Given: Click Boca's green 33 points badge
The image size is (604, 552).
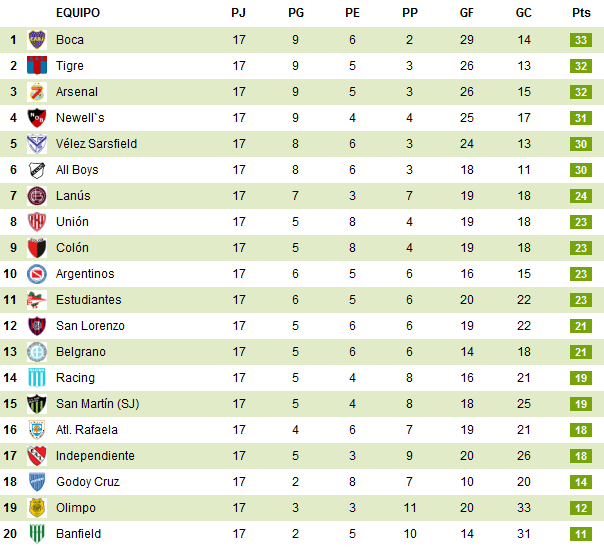Looking at the screenshot, I should tap(581, 40).
